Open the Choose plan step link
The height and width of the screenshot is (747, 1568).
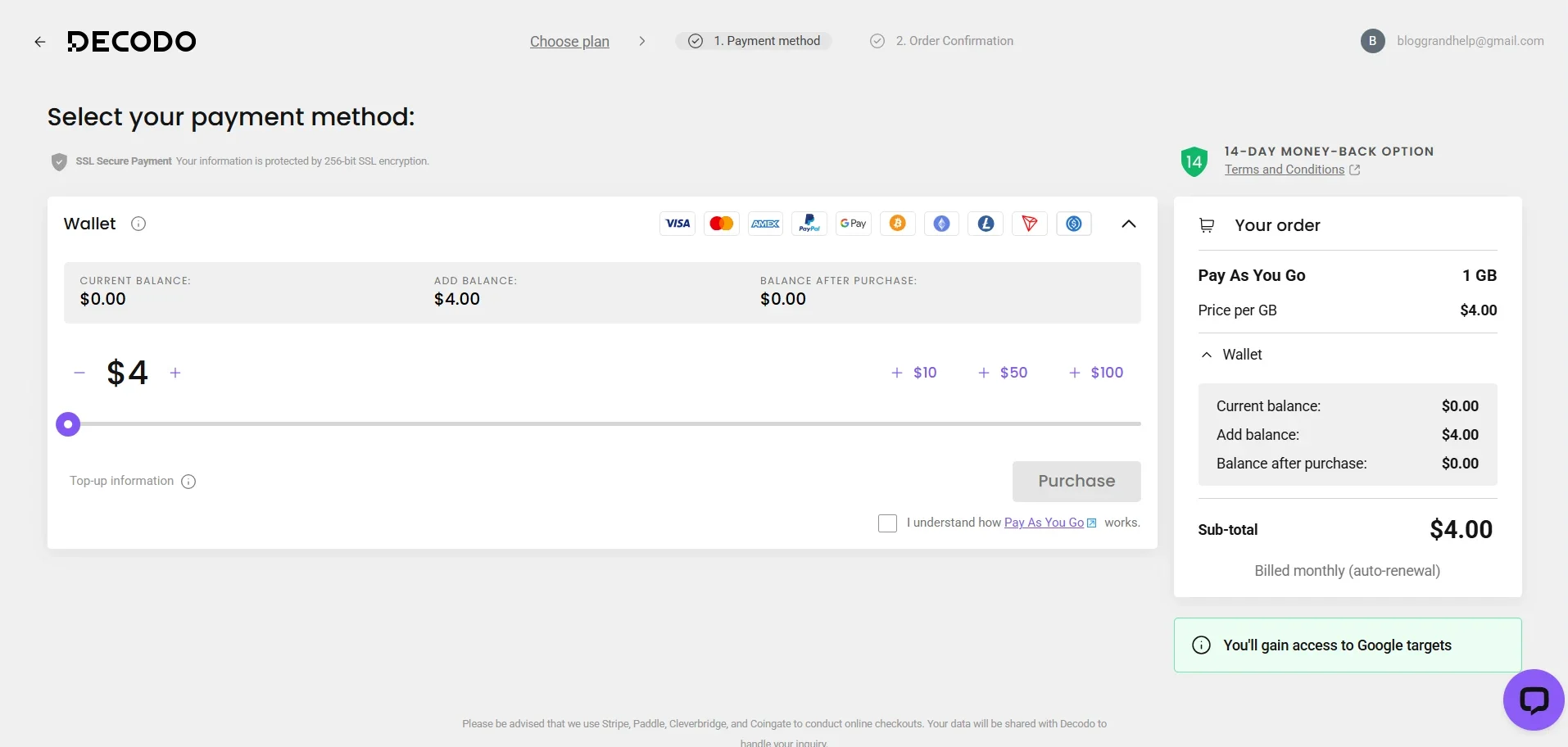tap(569, 42)
